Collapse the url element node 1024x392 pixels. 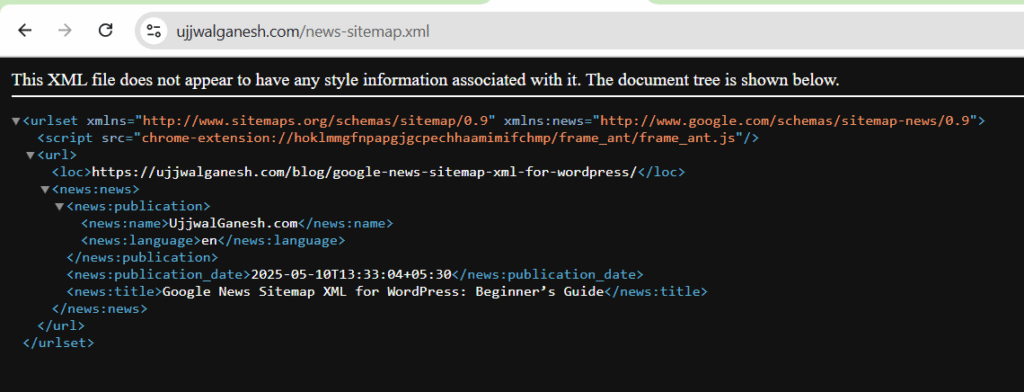[30, 155]
